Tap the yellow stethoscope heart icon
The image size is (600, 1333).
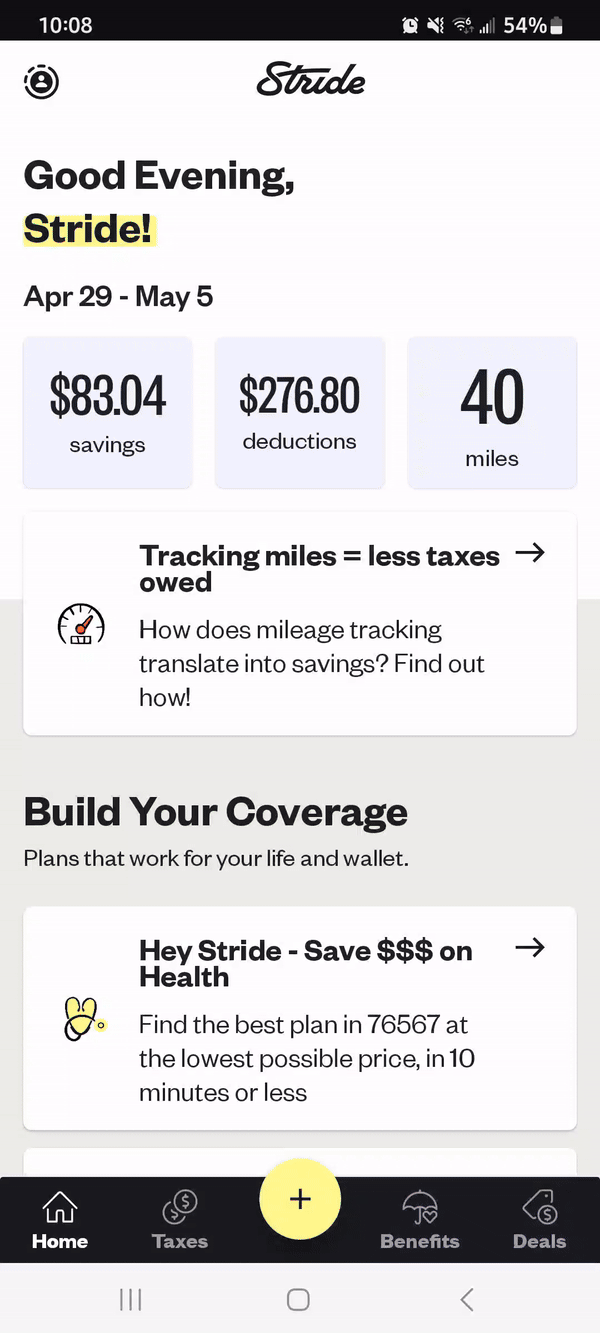84,1018
